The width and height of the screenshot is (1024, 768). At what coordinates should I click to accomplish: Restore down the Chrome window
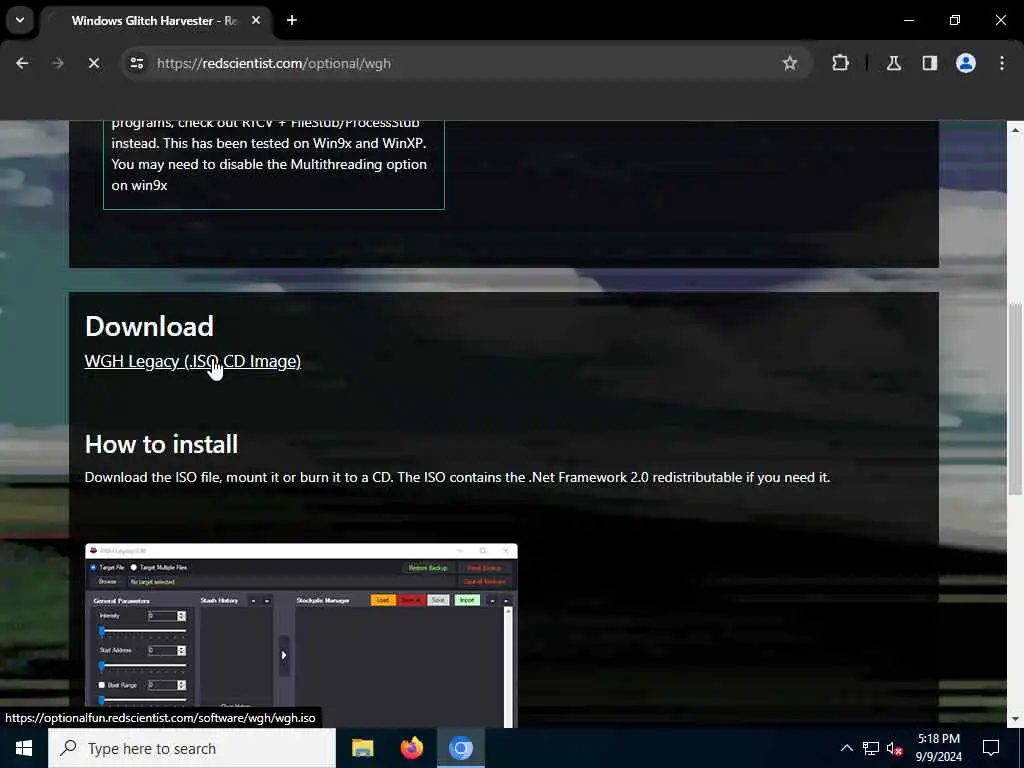955,20
